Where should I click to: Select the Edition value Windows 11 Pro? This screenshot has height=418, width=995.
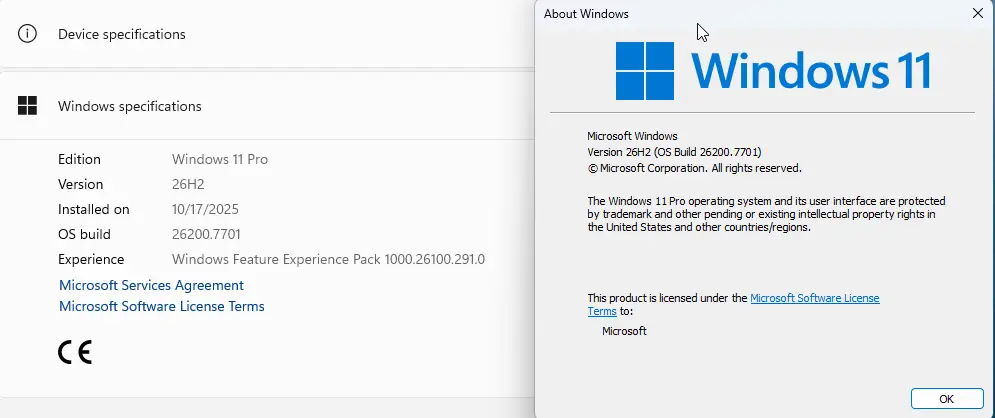pos(220,159)
